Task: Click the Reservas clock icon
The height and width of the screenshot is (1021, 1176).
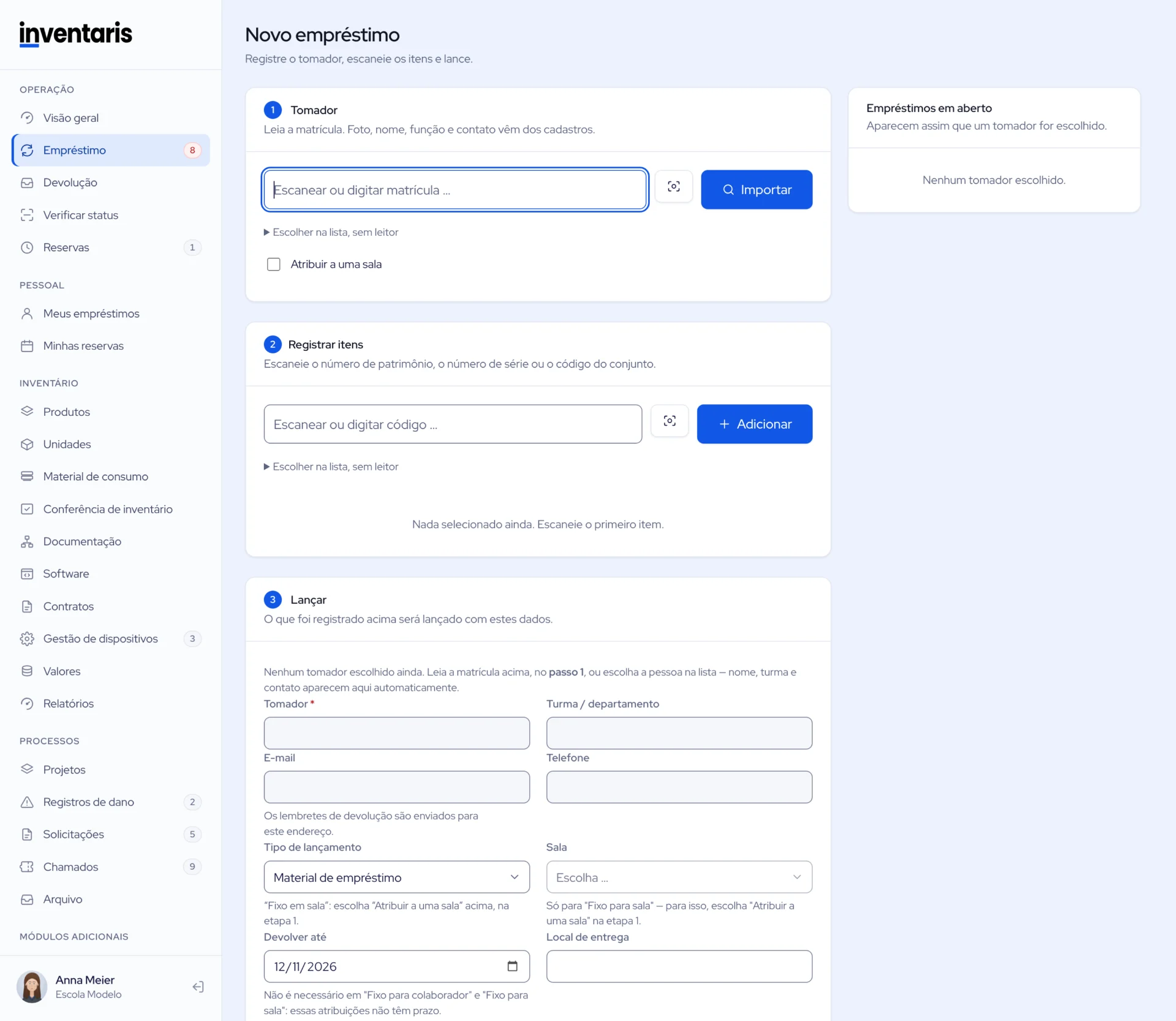Action: (x=27, y=247)
